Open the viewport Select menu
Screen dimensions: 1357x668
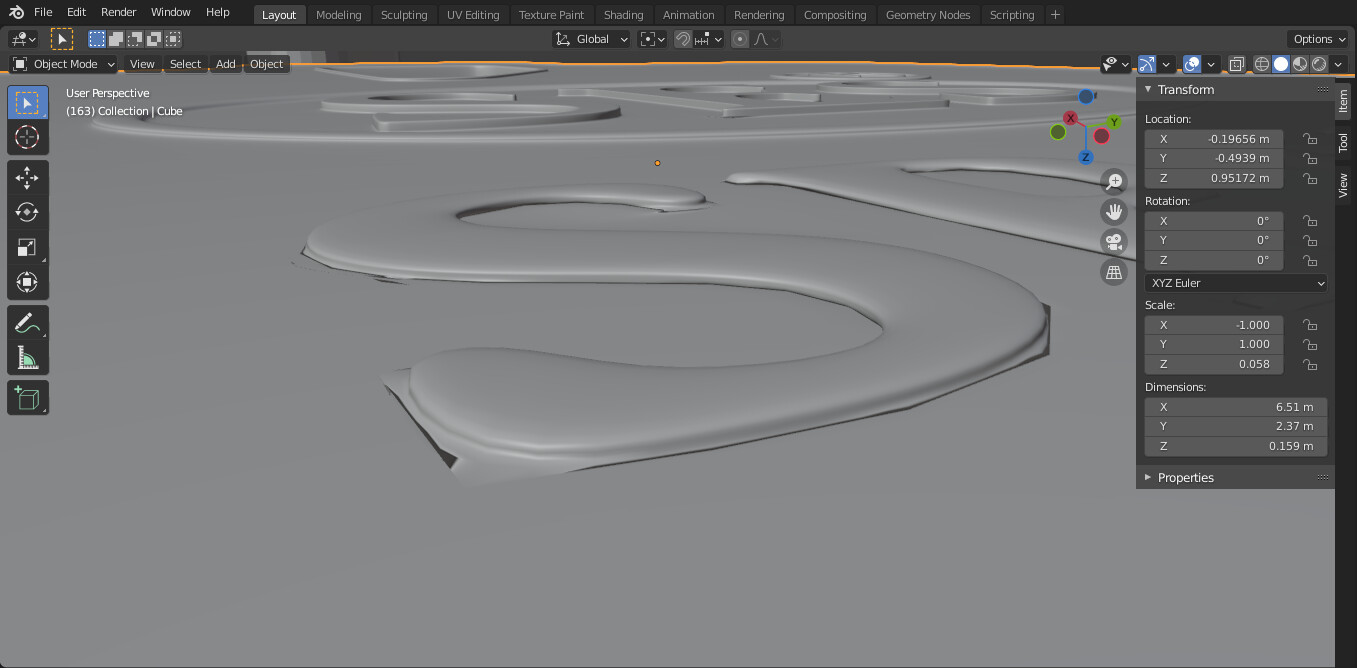click(185, 64)
